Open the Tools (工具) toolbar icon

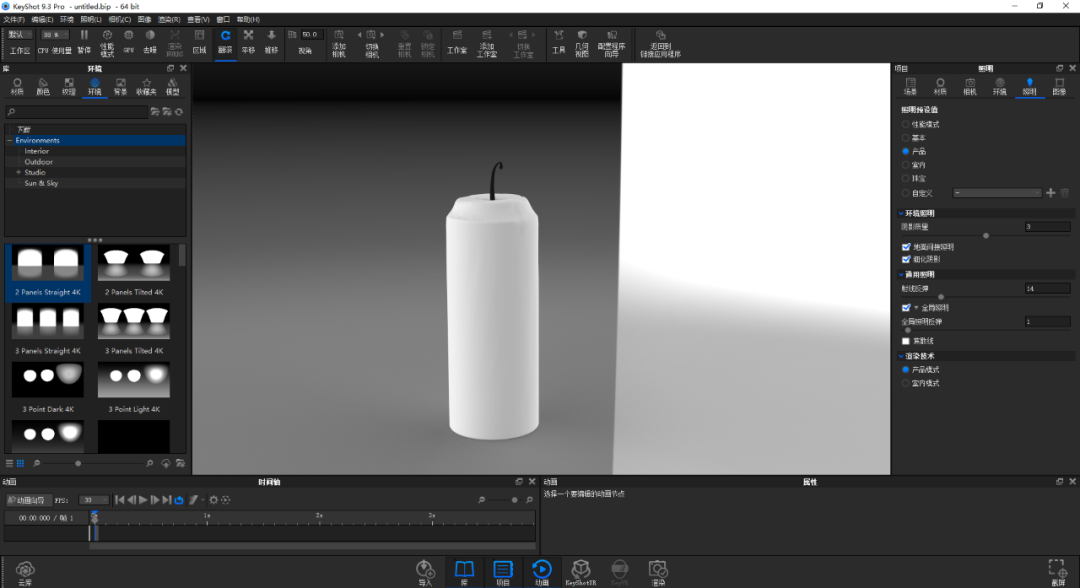(559, 41)
